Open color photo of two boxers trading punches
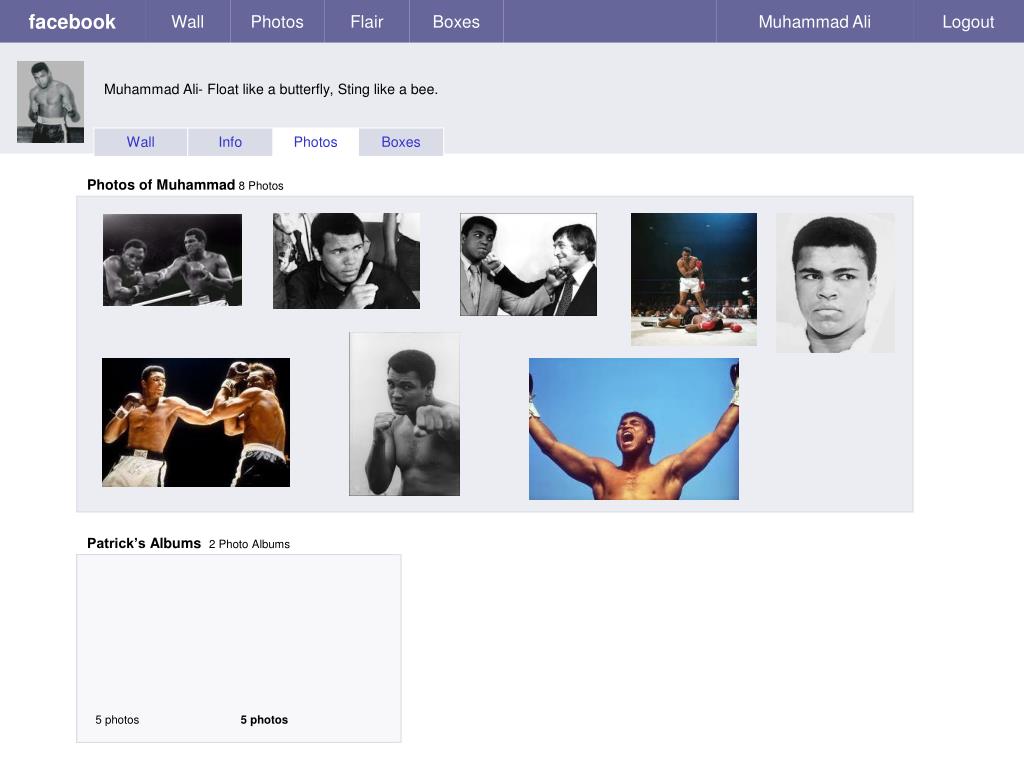The height and width of the screenshot is (768, 1024). (196, 422)
